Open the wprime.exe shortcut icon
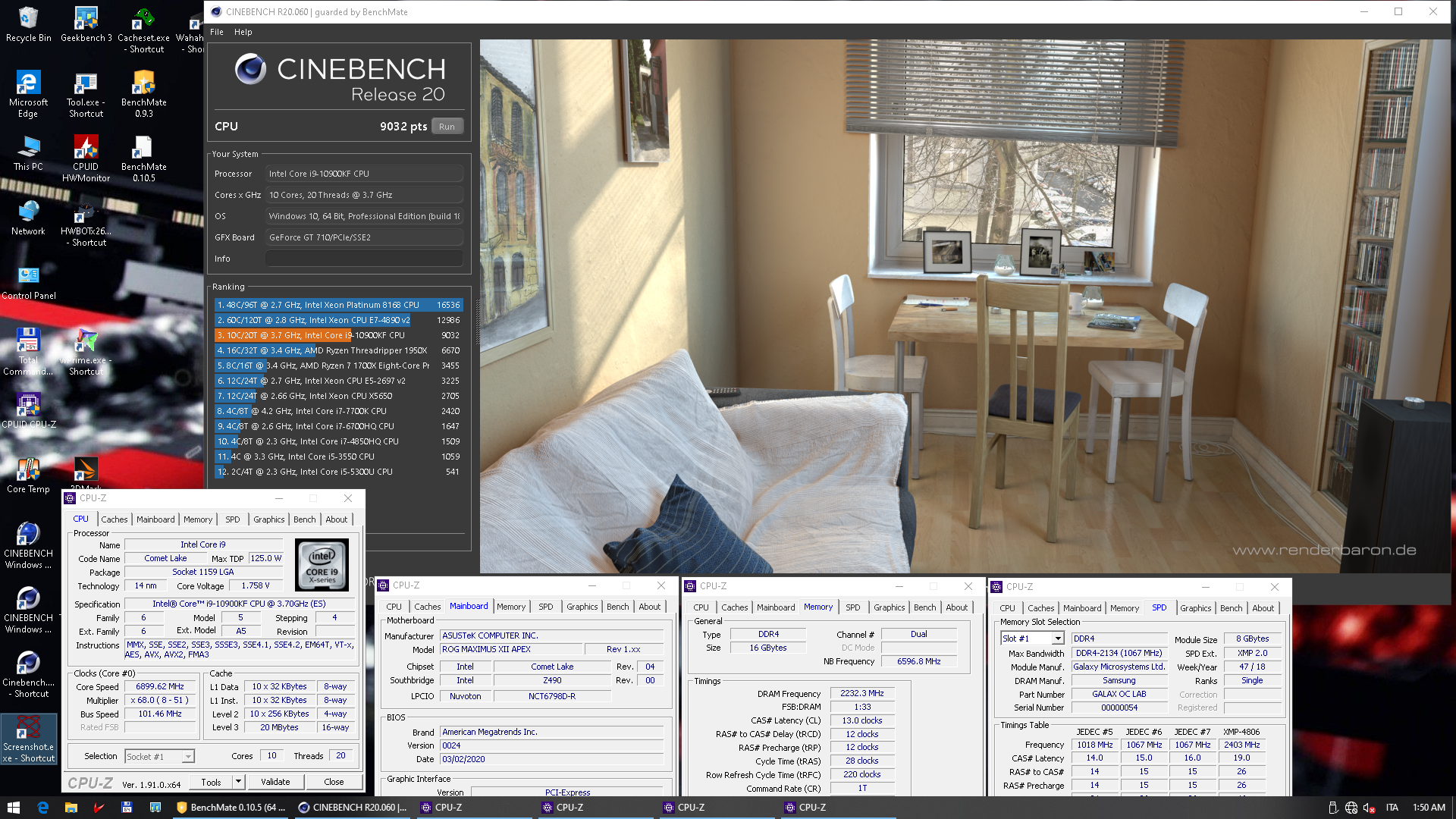Image resolution: width=1456 pixels, height=819 pixels. [86, 352]
